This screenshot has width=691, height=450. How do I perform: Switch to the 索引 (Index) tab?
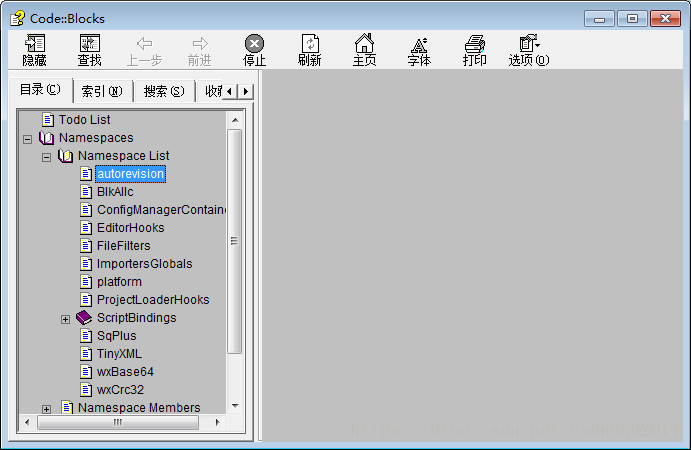[x=102, y=91]
